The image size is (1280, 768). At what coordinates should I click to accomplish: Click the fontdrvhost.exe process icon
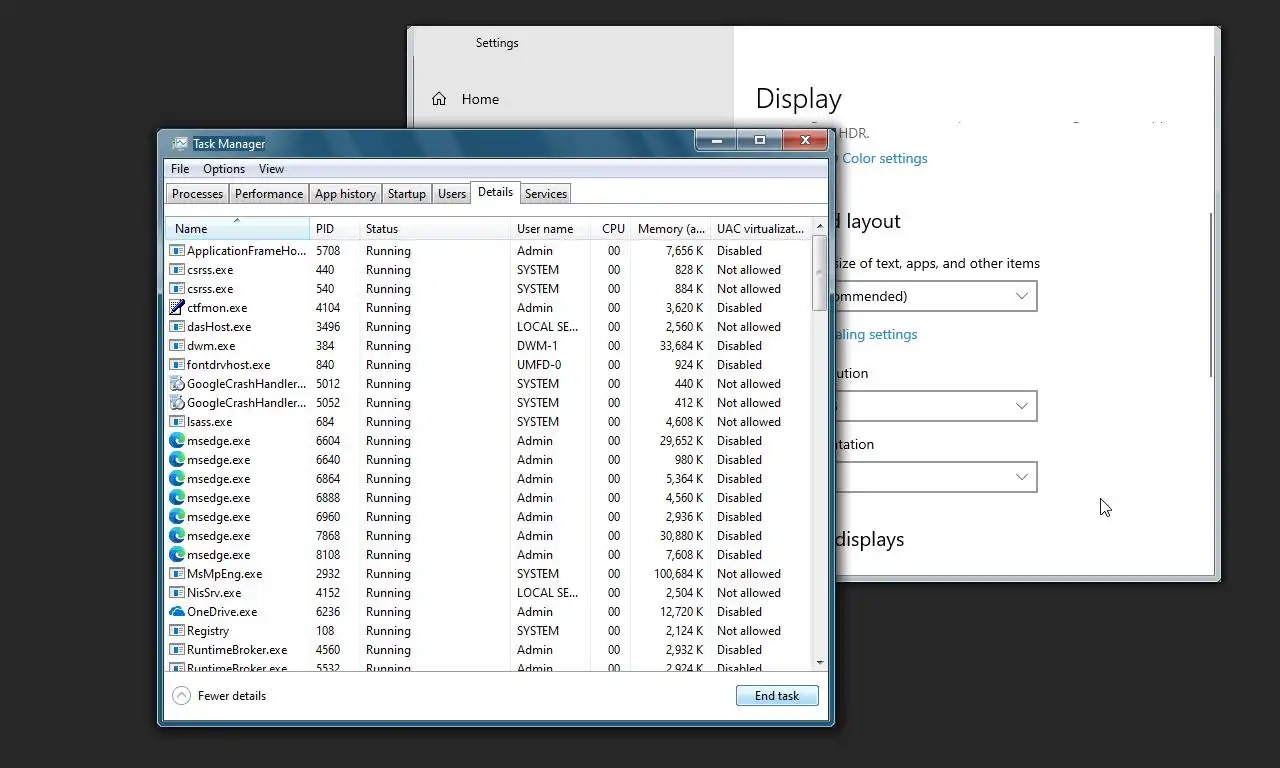coord(177,365)
